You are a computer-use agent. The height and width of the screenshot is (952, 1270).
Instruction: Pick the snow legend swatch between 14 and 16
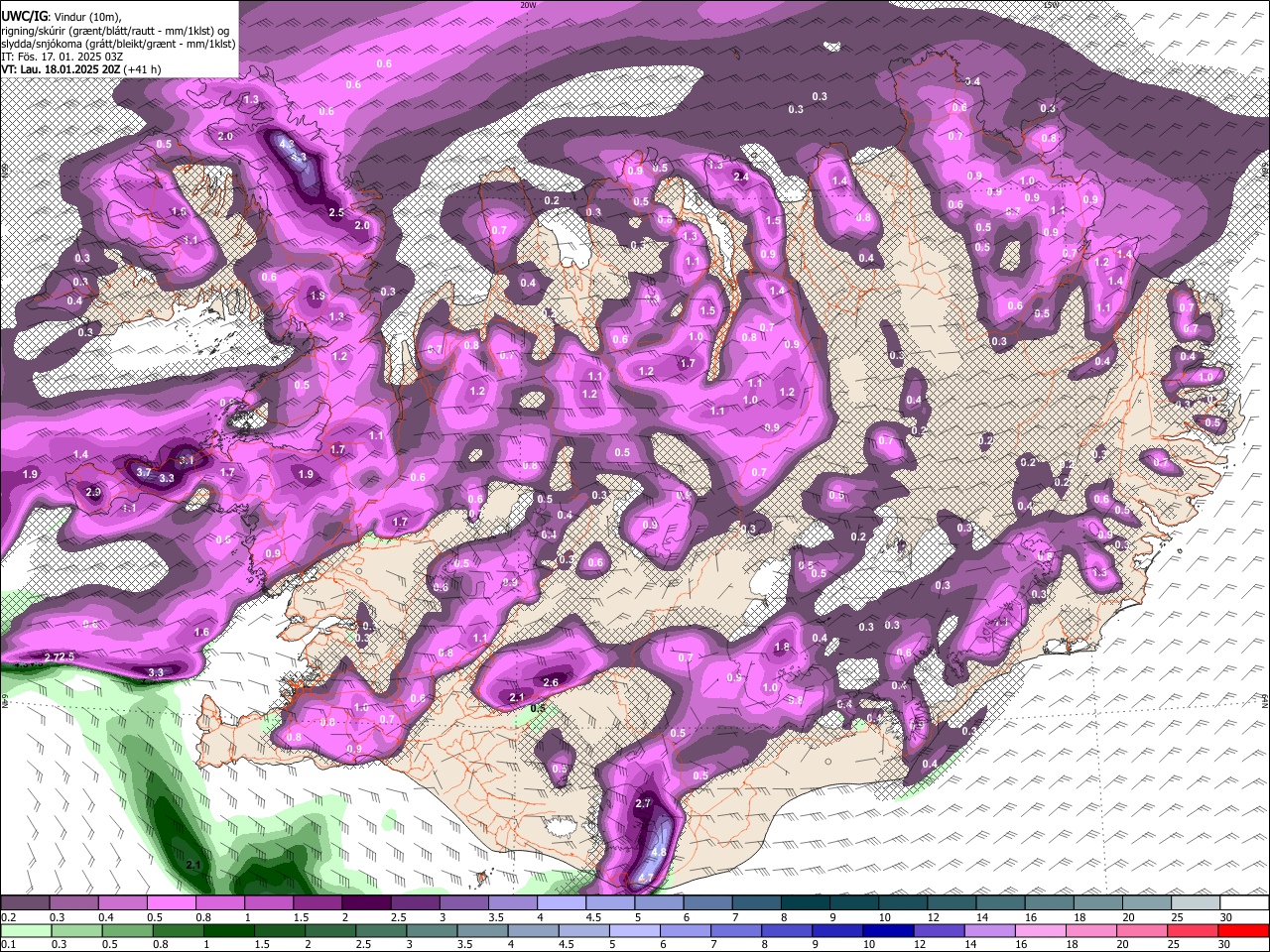click(999, 903)
